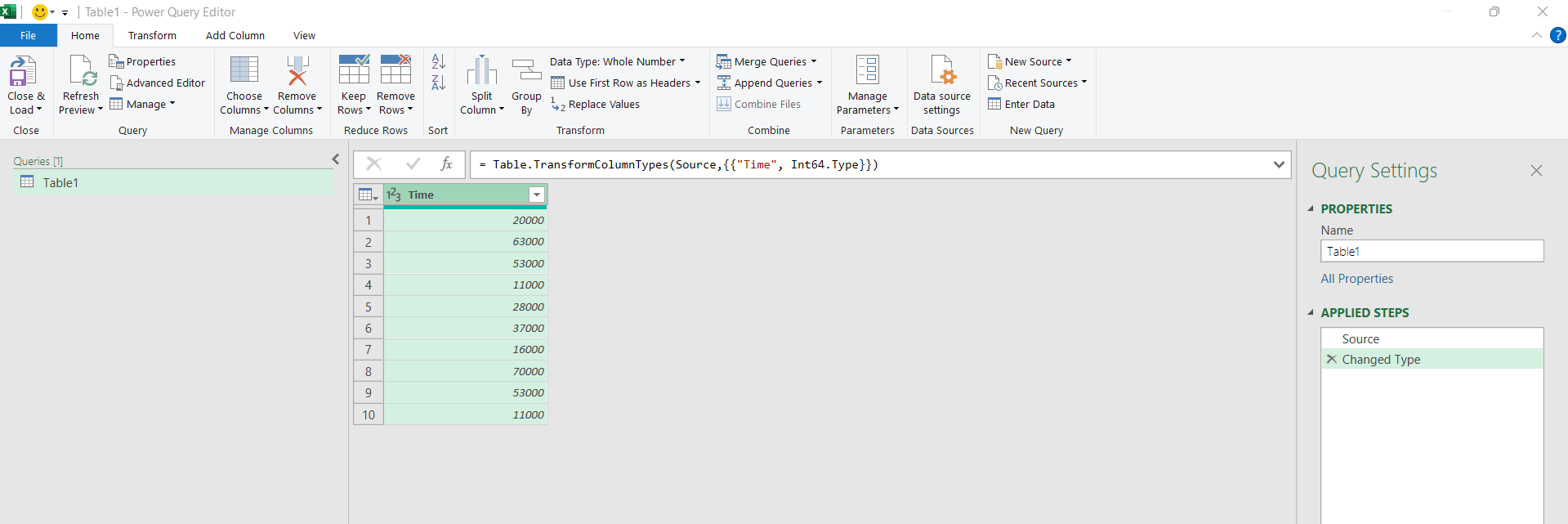Select the Changed Type applied step

[1432, 359]
